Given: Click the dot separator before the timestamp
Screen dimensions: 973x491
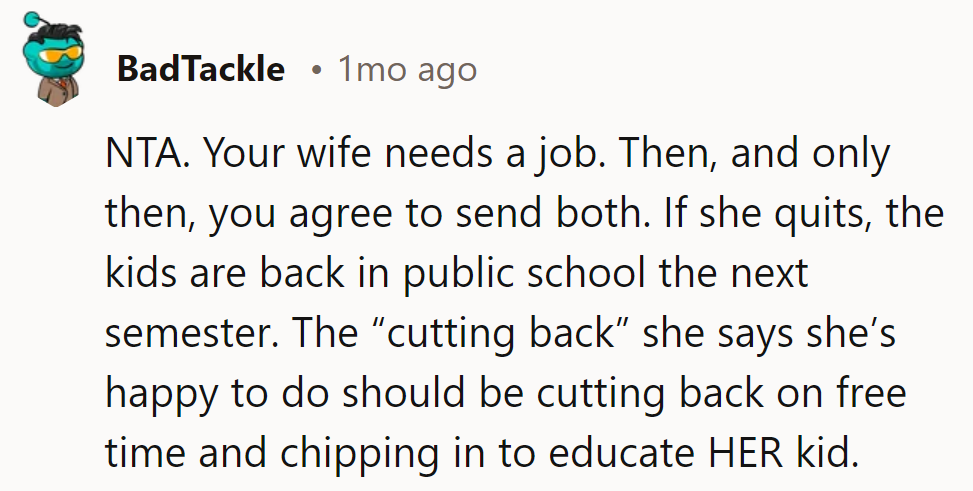Looking at the screenshot, I should (315, 71).
